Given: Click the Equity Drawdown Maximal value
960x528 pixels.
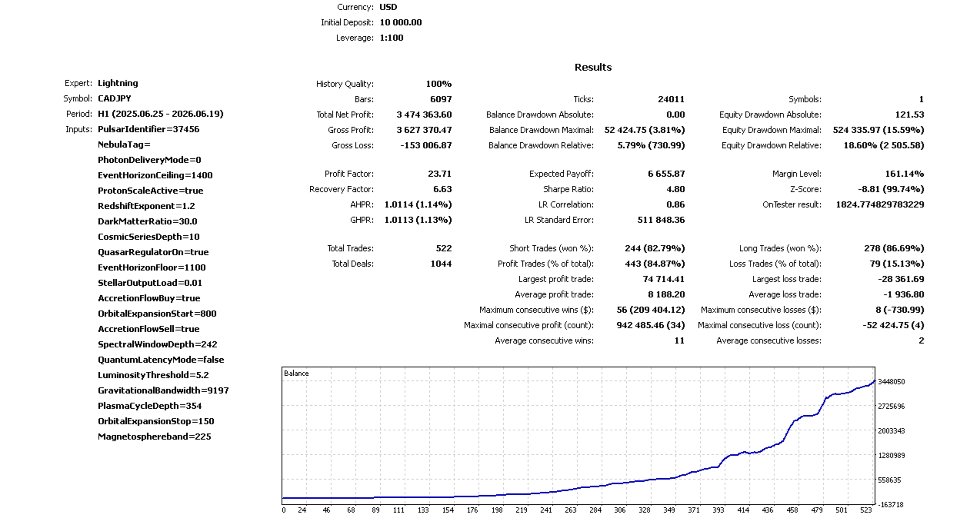Looking at the screenshot, I should click(x=878, y=130).
